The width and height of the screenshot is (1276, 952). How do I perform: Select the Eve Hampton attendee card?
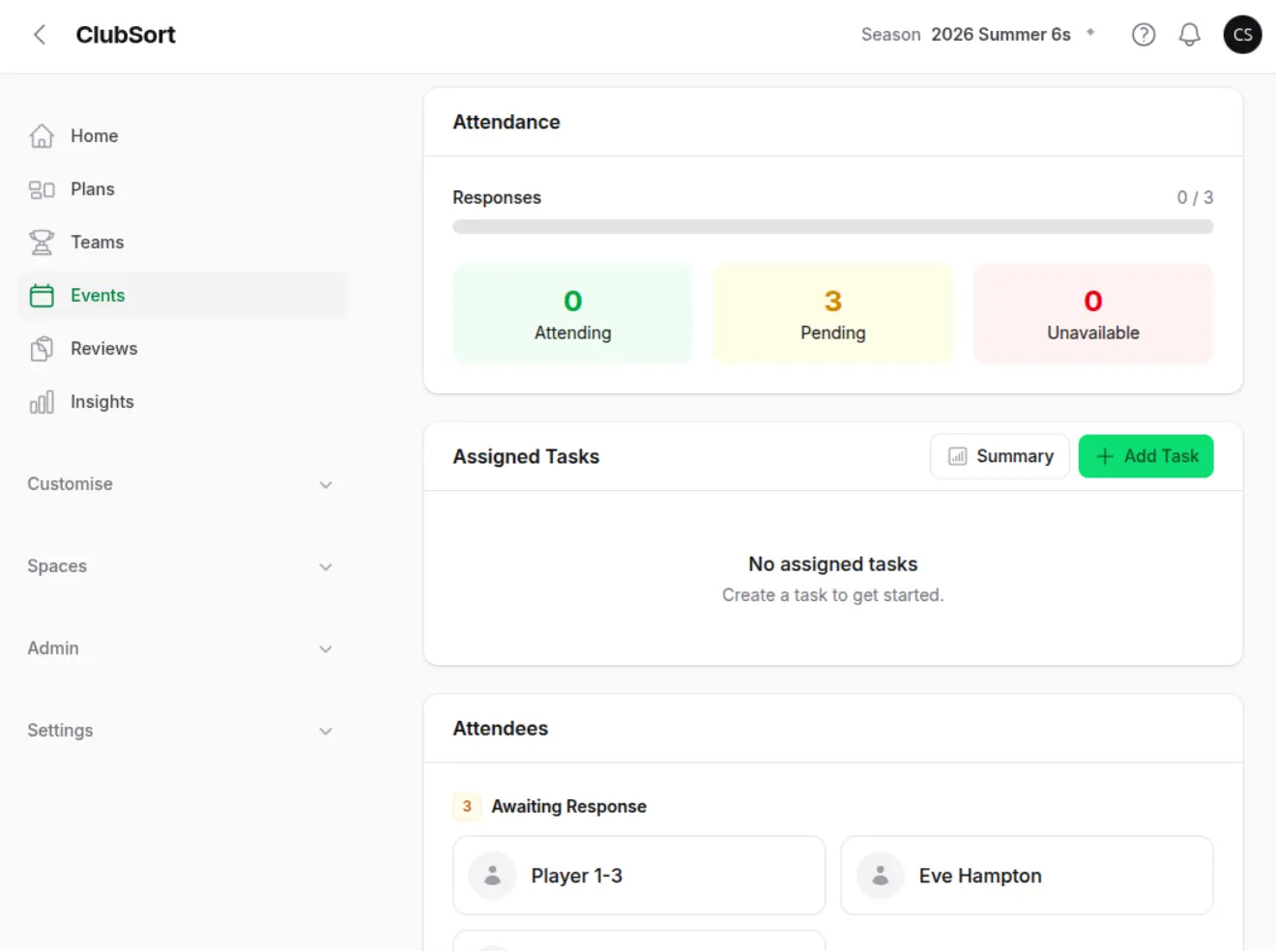click(1027, 876)
